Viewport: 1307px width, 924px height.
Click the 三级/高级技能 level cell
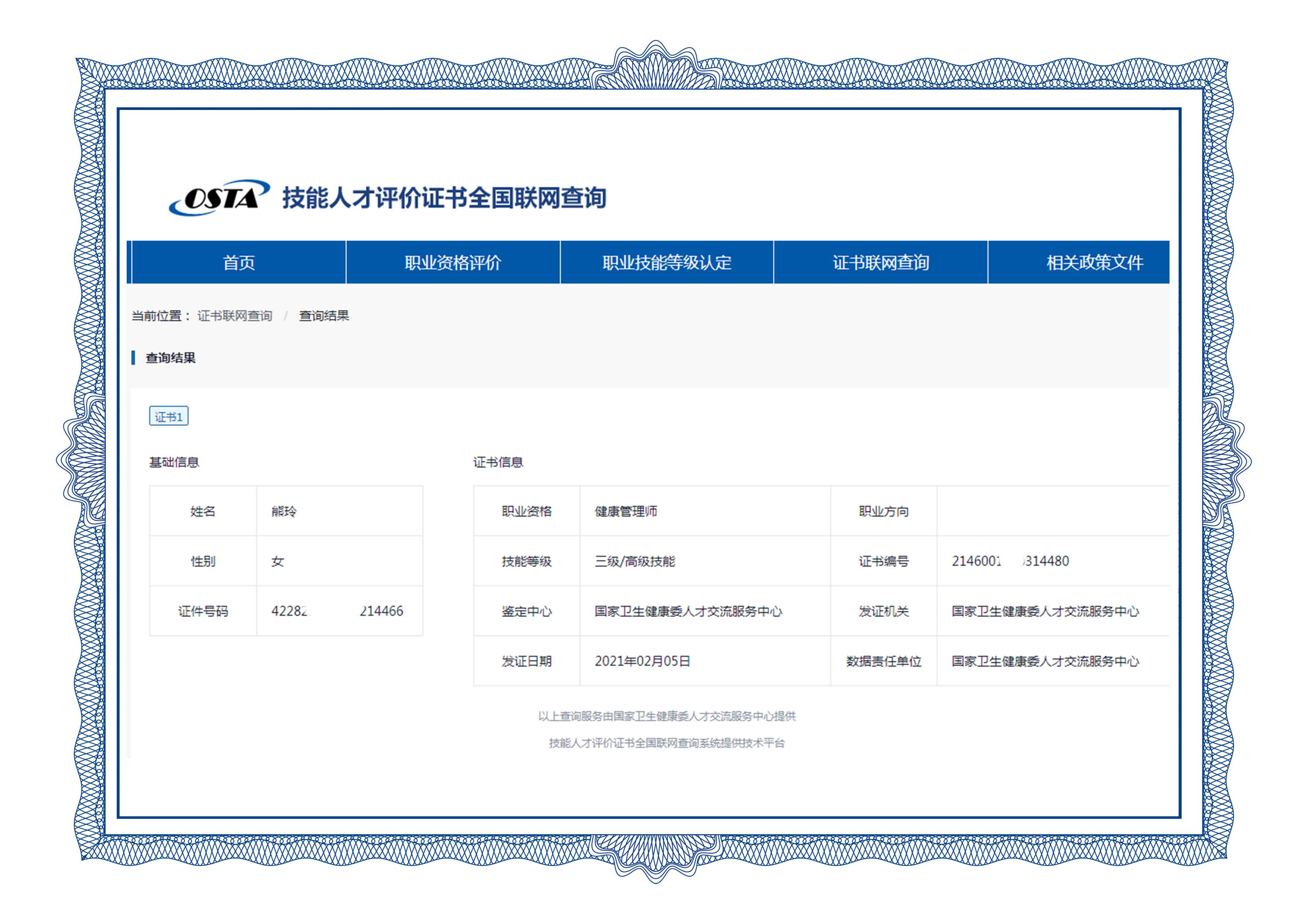tap(635, 561)
